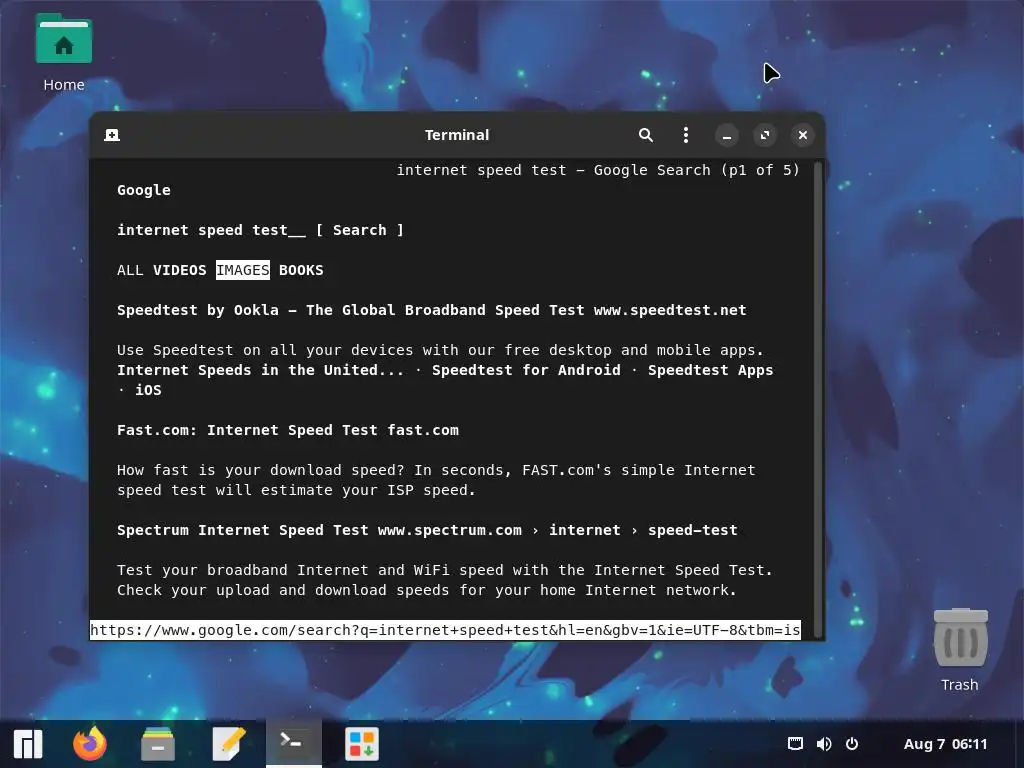Open the Speedtest Apps link
The width and height of the screenshot is (1024, 768).
(x=711, y=370)
